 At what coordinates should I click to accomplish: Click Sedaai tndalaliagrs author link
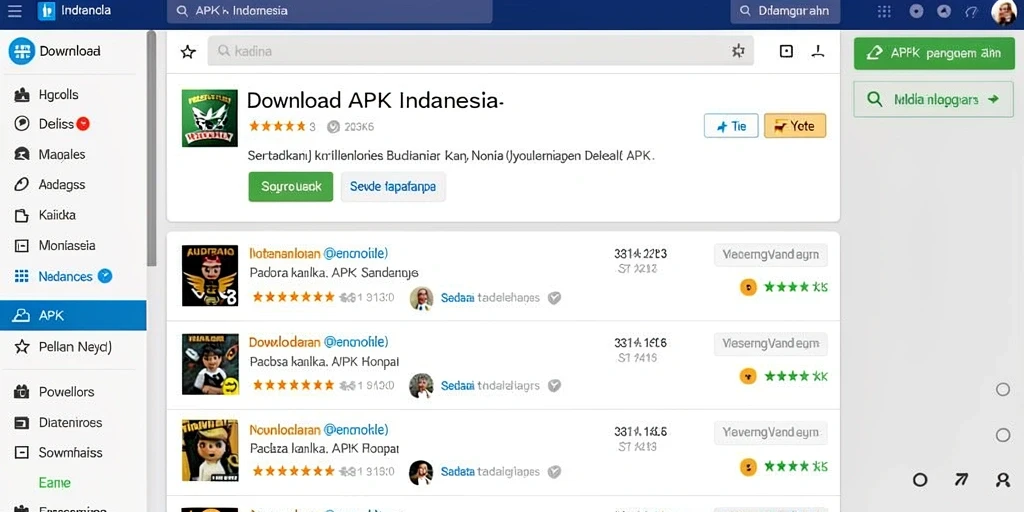490,385
